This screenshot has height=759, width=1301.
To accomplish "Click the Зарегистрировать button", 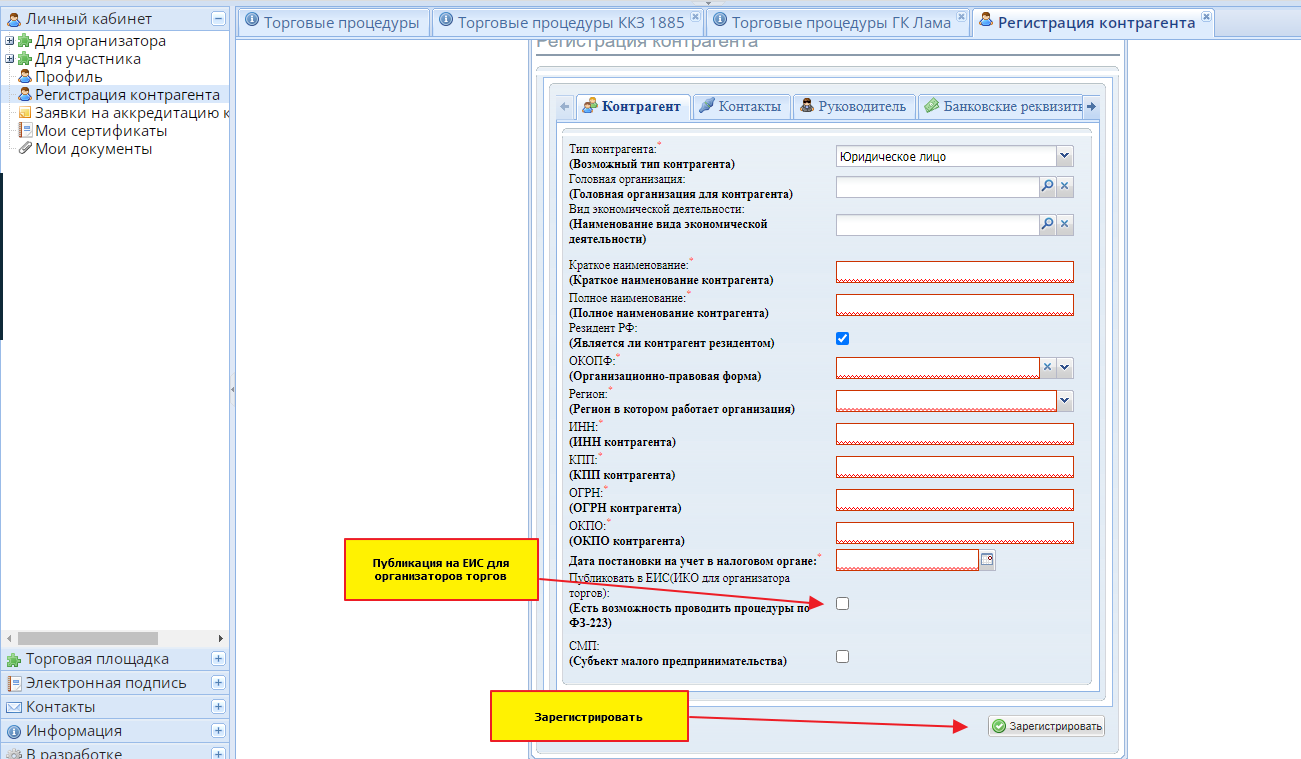I will point(1046,727).
